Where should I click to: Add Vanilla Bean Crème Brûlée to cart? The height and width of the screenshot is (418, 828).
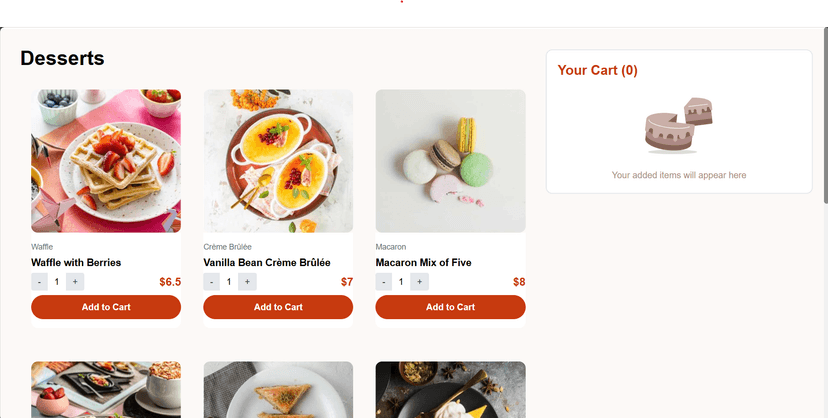278,307
